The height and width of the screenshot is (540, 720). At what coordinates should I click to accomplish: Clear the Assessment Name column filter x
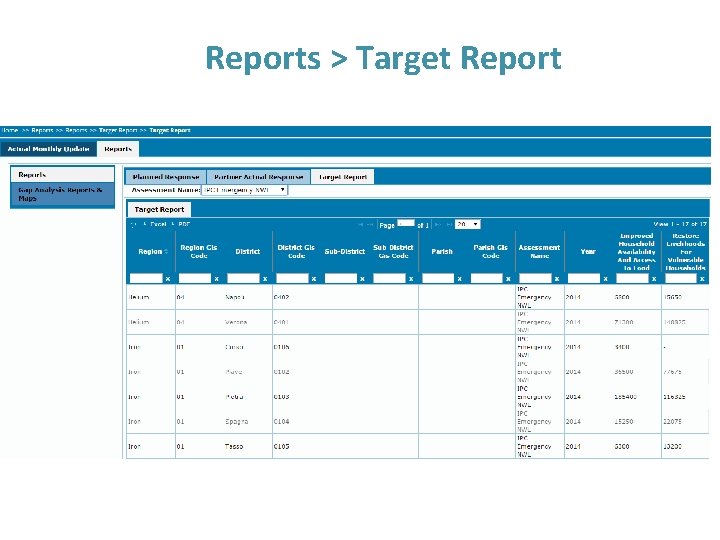pyautogui.click(x=557, y=279)
